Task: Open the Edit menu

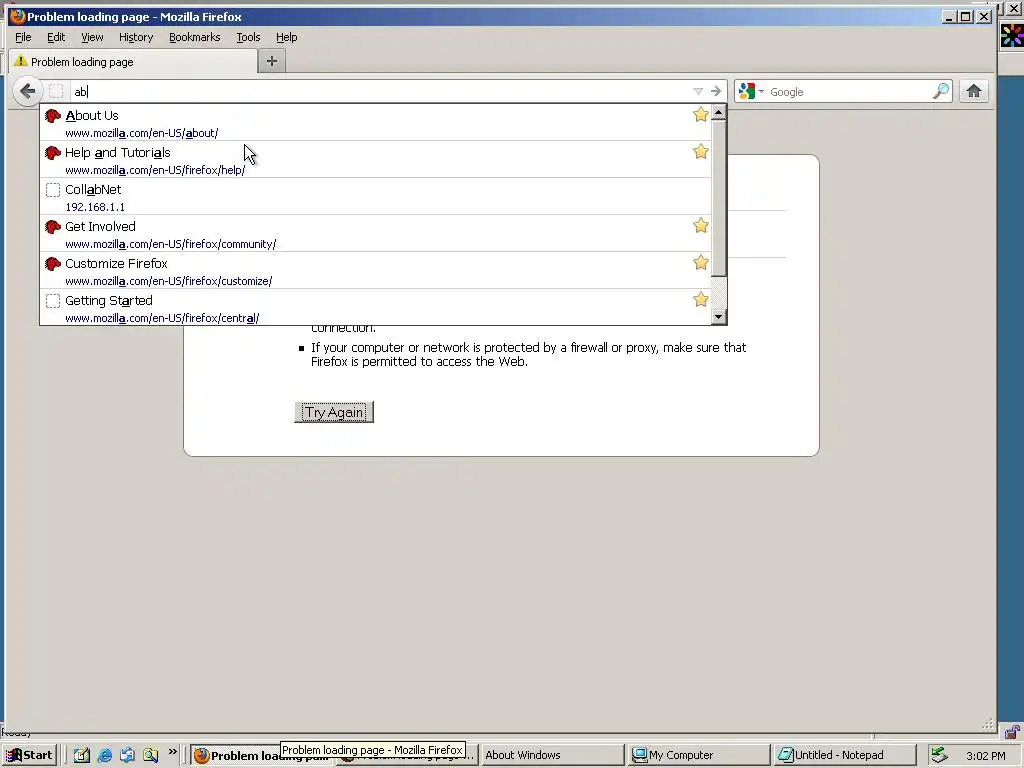Action: coord(56,37)
